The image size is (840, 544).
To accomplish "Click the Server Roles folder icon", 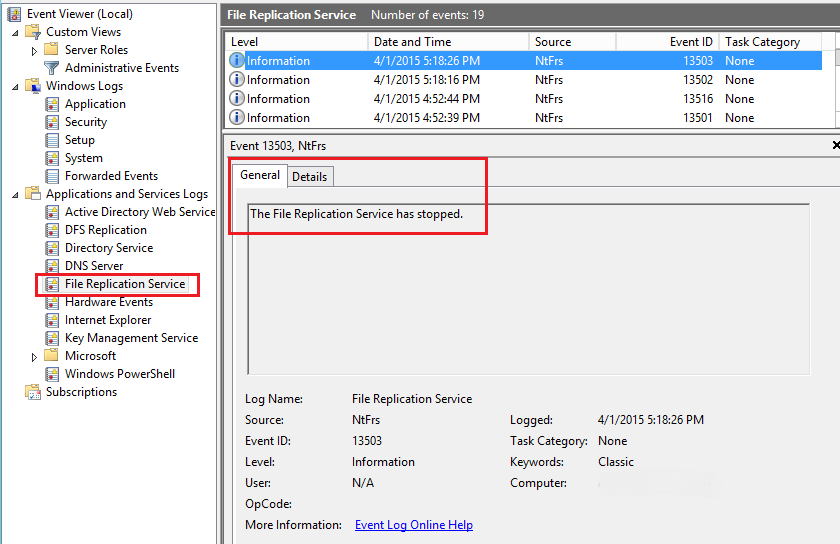I will (51, 49).
